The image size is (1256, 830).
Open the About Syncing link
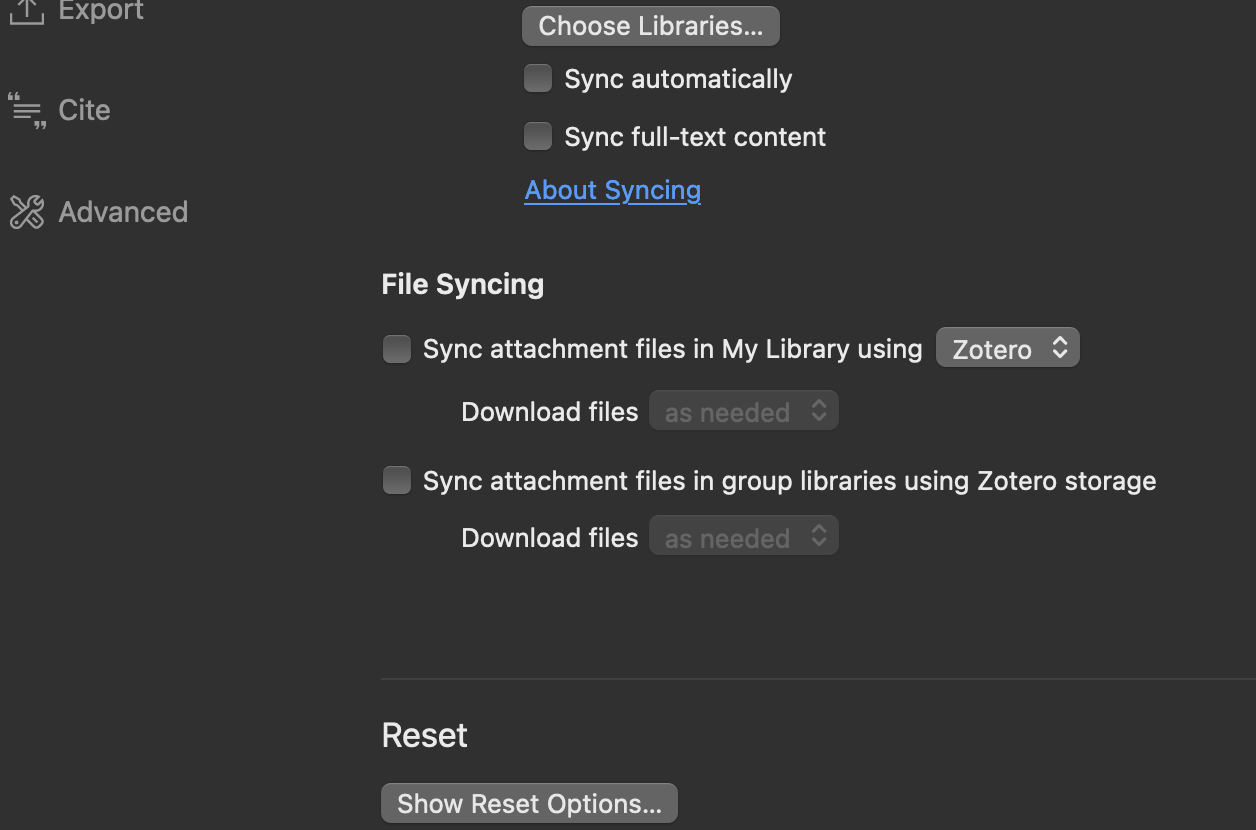[x=613, y=190]
